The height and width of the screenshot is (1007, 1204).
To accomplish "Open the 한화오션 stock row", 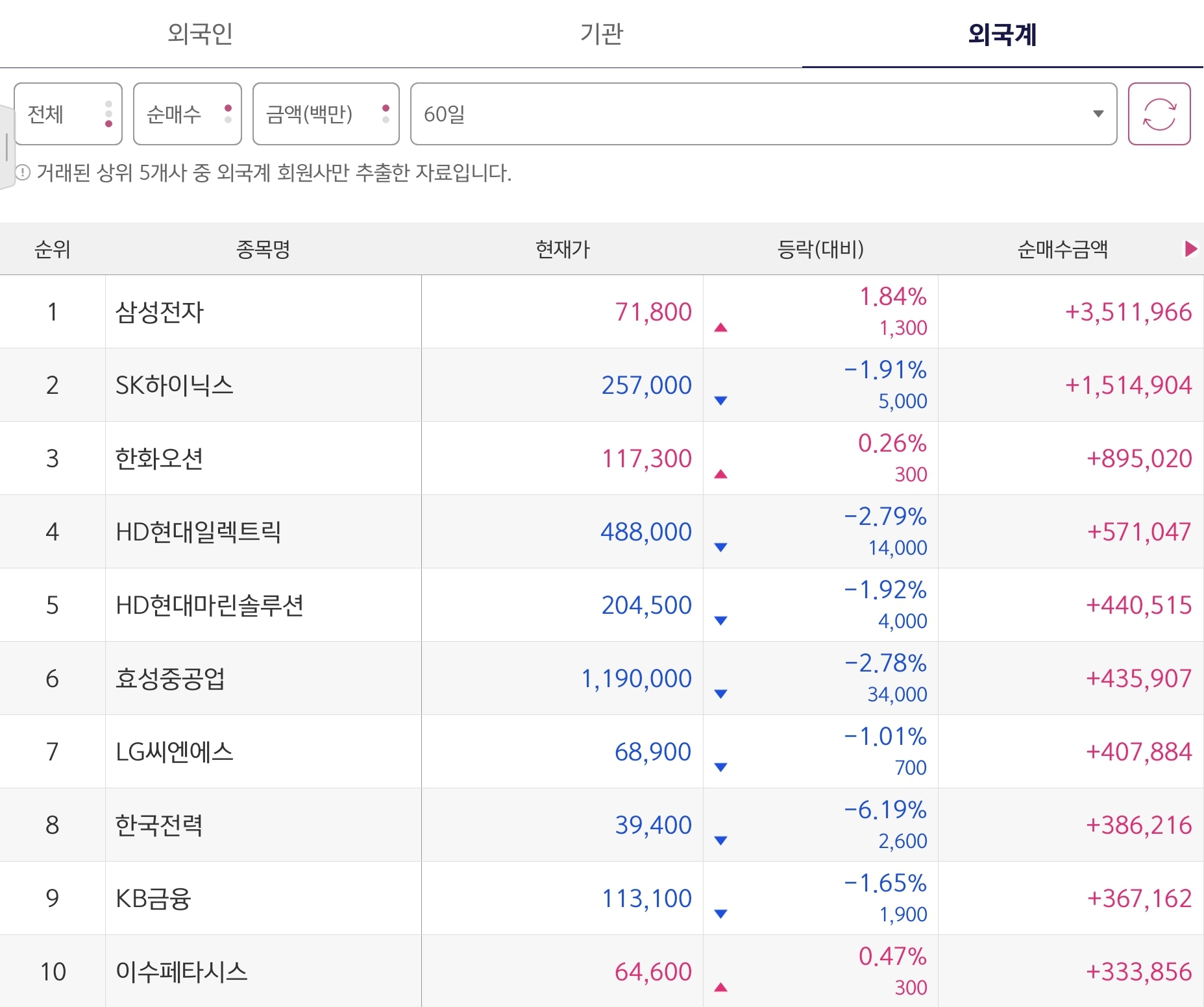I will point(602,458).
